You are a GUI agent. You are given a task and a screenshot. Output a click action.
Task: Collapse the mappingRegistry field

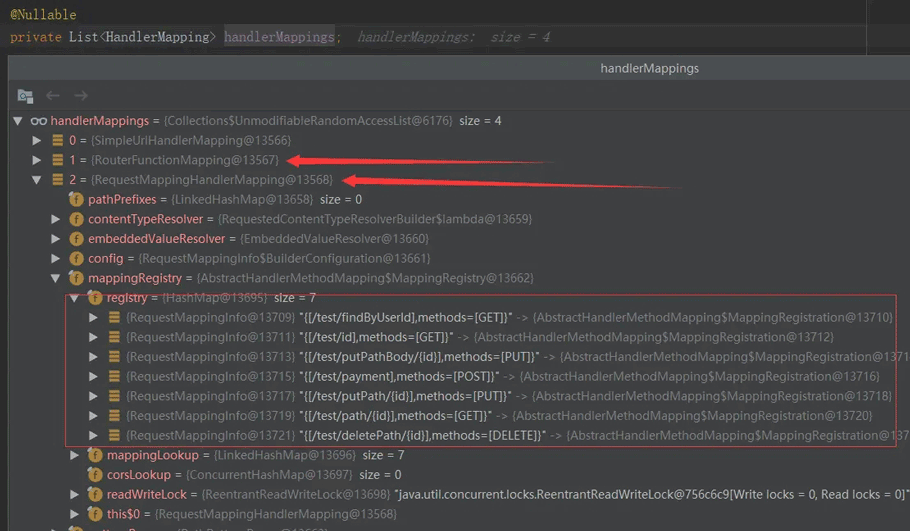[55, 279]
